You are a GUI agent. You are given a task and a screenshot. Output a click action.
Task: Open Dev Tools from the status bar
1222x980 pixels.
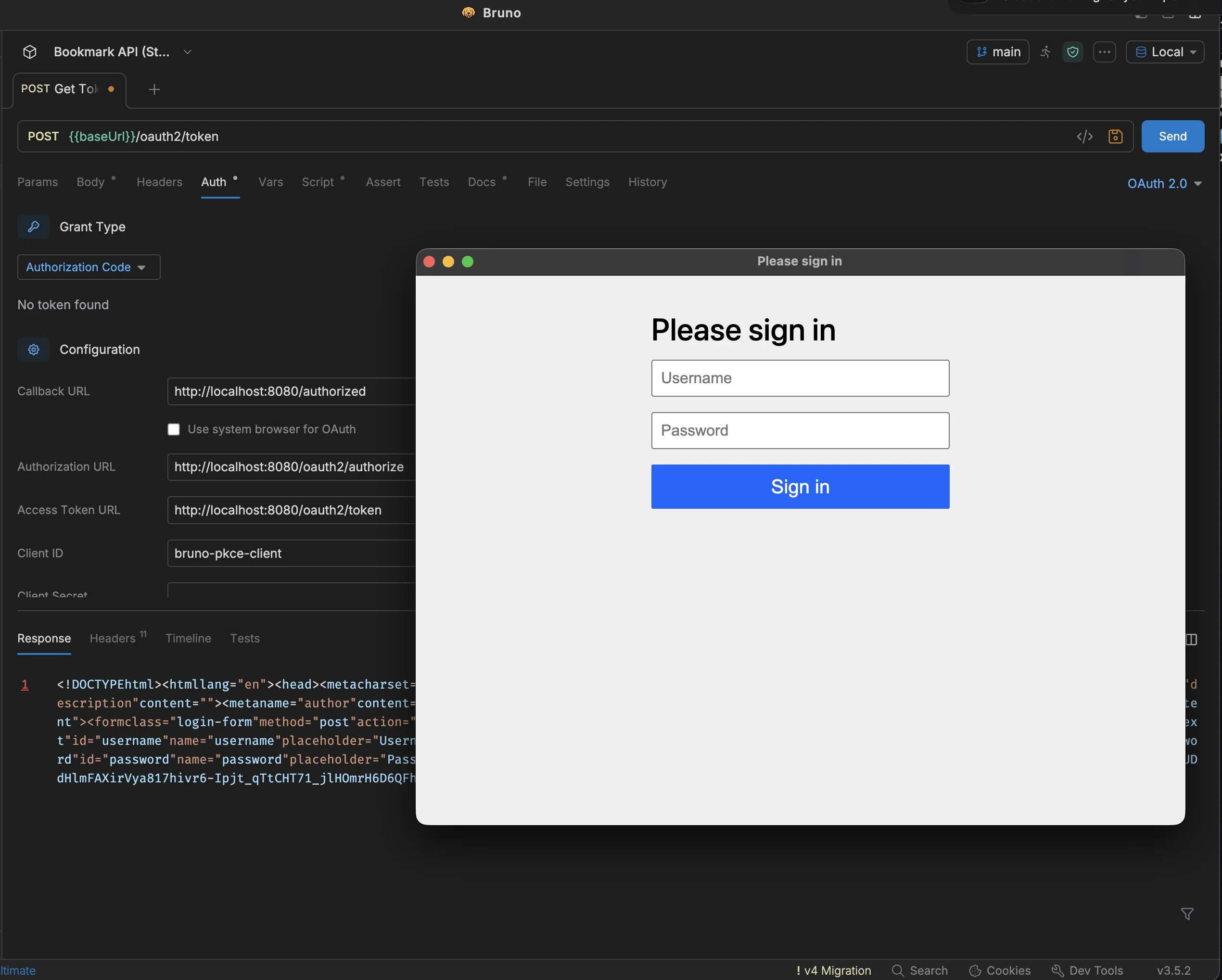(1087, 970)
